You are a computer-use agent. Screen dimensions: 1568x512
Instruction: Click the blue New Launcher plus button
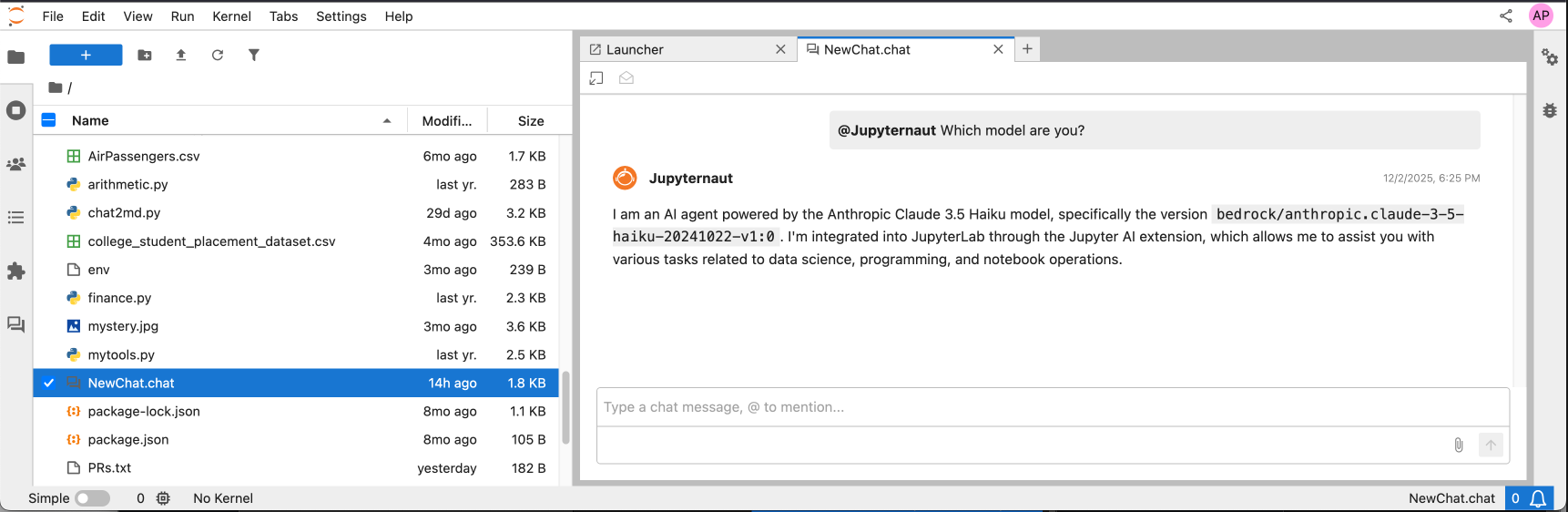pyautogui.click(x=86, y=55)
